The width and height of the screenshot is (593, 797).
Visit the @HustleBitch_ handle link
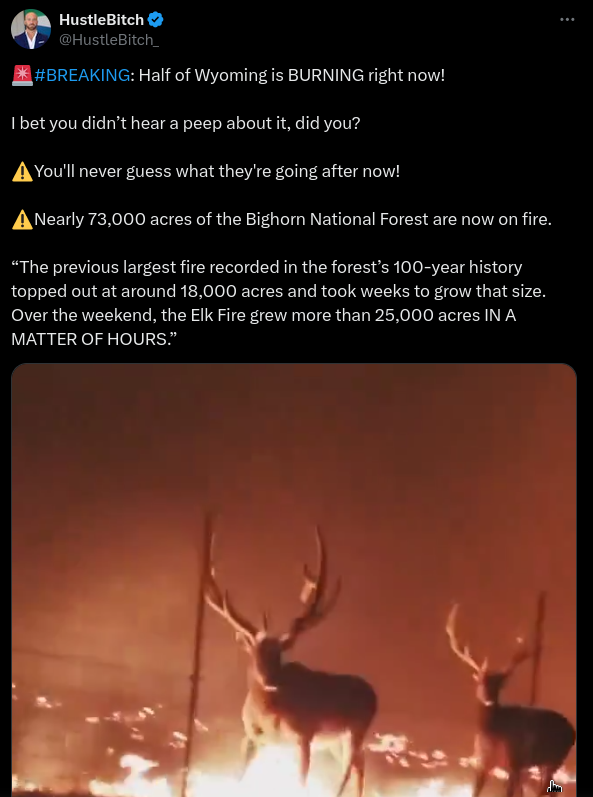pyautogui.click(x=109, y=40)
